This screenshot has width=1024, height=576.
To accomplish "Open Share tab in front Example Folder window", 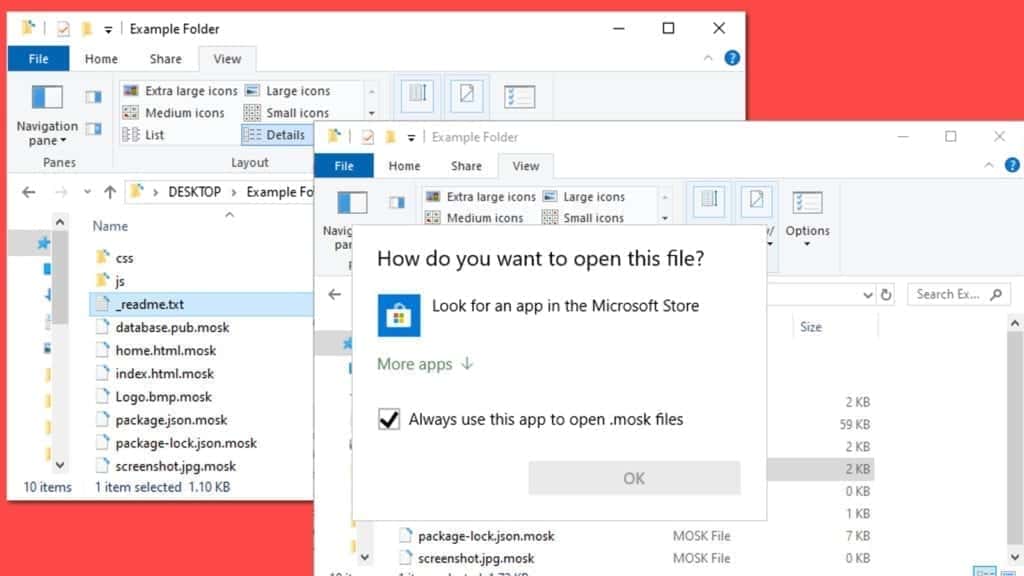I will point(466,166).
